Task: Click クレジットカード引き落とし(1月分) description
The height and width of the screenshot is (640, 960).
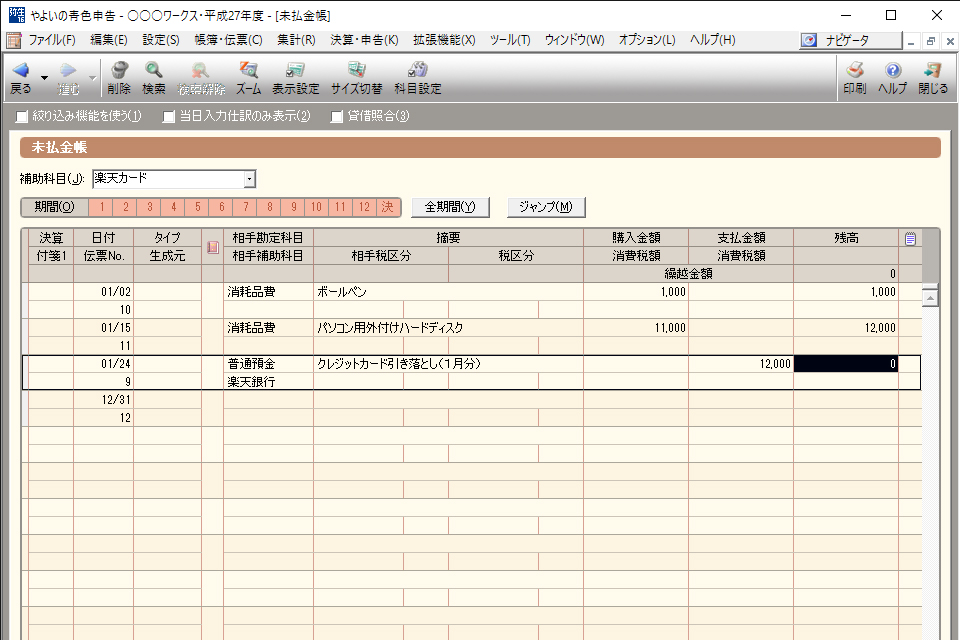Action: point(448,364)
